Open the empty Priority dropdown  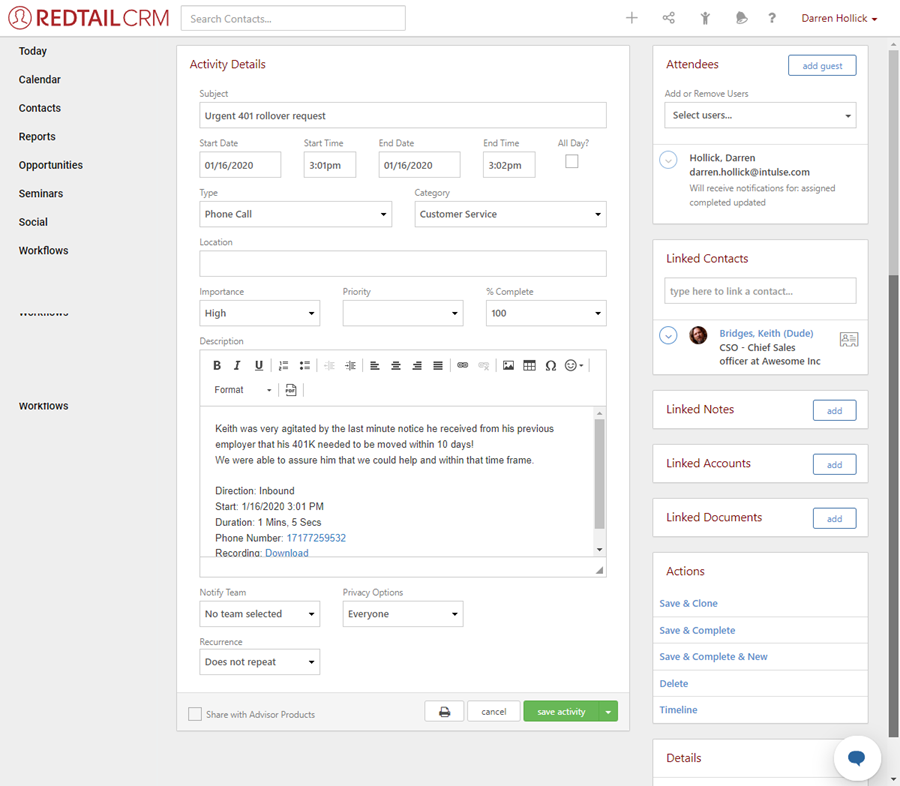[403, 313]
